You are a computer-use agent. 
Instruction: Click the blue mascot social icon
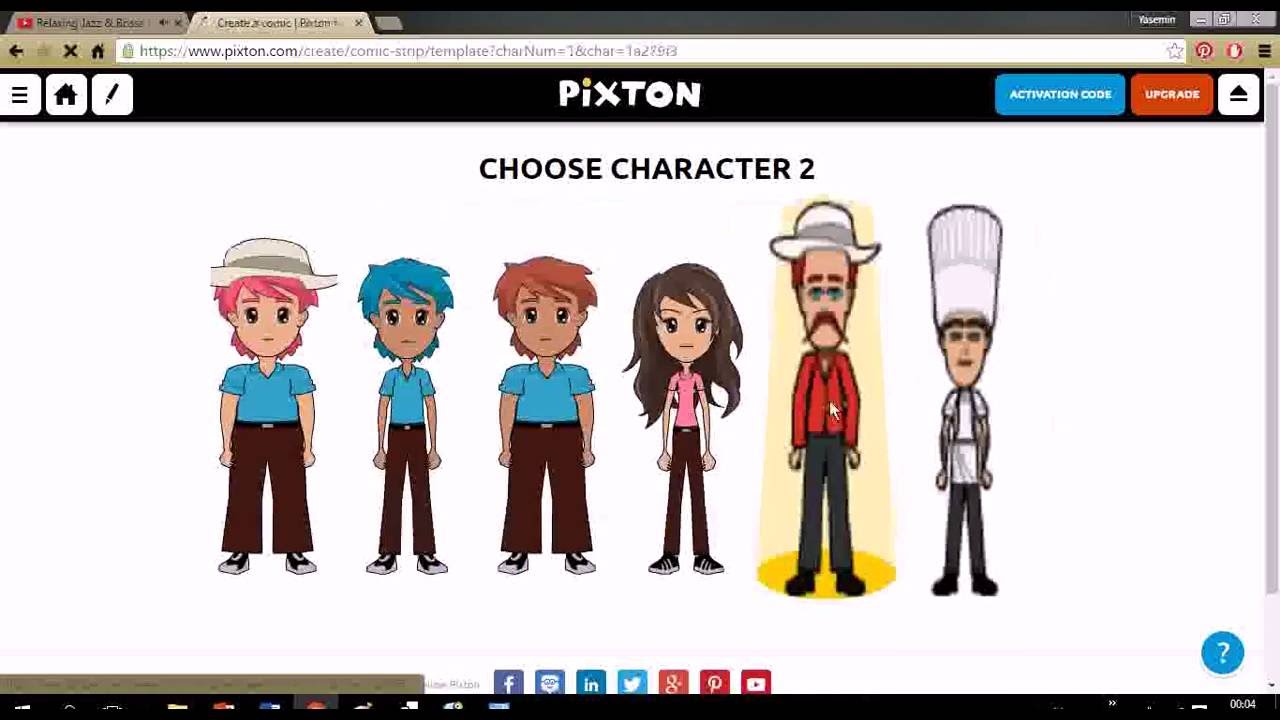point(550,683)
